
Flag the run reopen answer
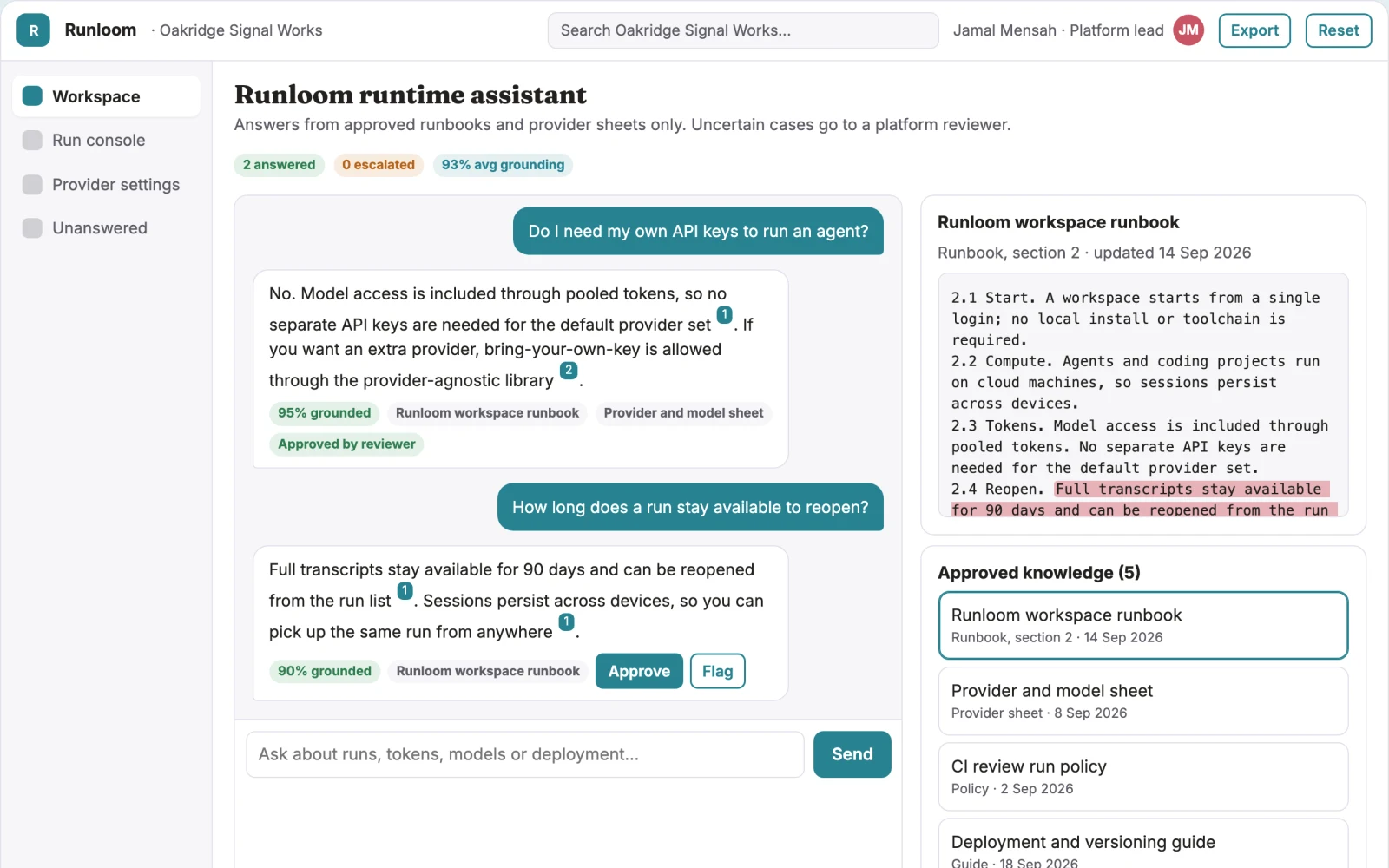point(717,671)
